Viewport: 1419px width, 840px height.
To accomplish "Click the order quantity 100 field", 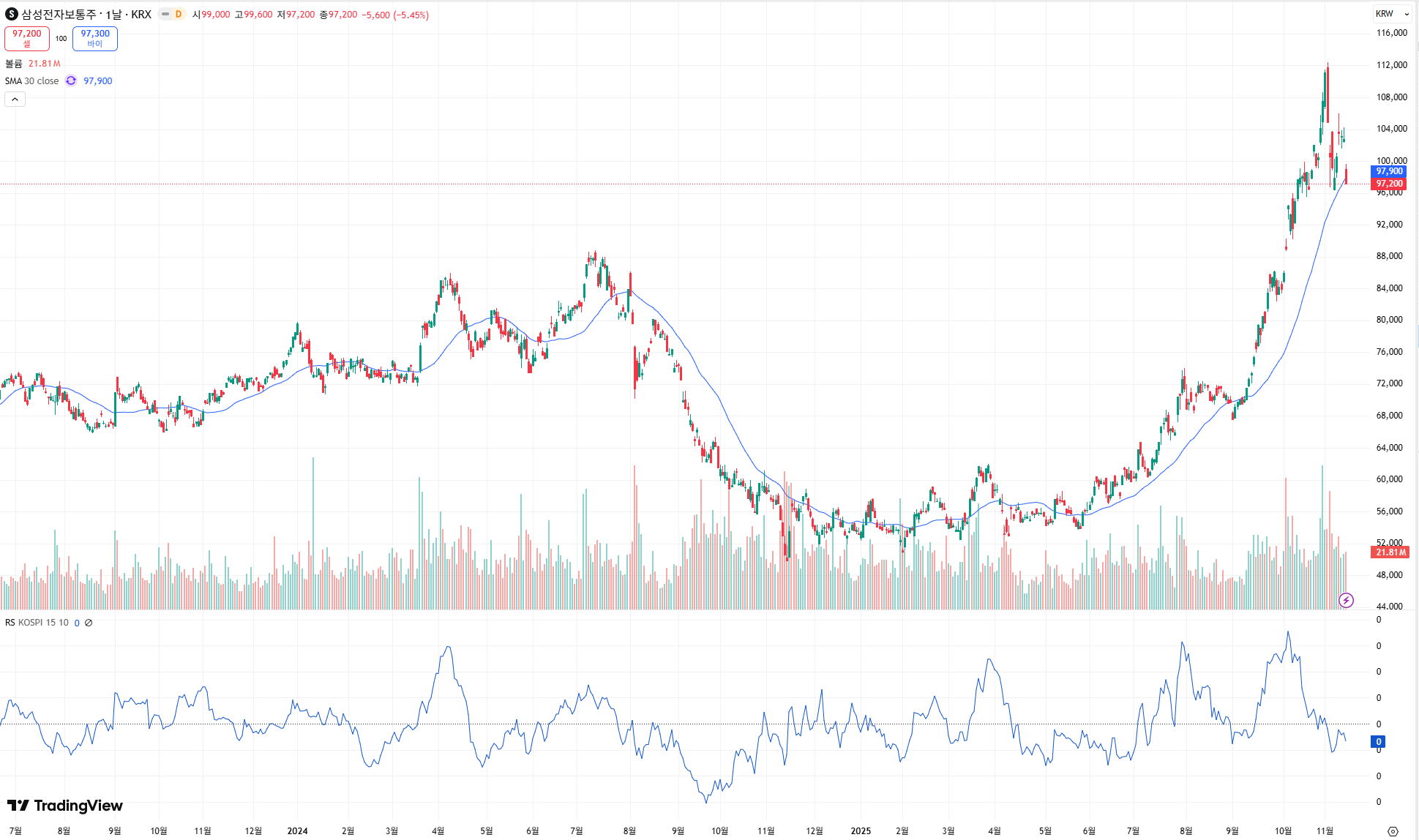I will click(61, 38).
